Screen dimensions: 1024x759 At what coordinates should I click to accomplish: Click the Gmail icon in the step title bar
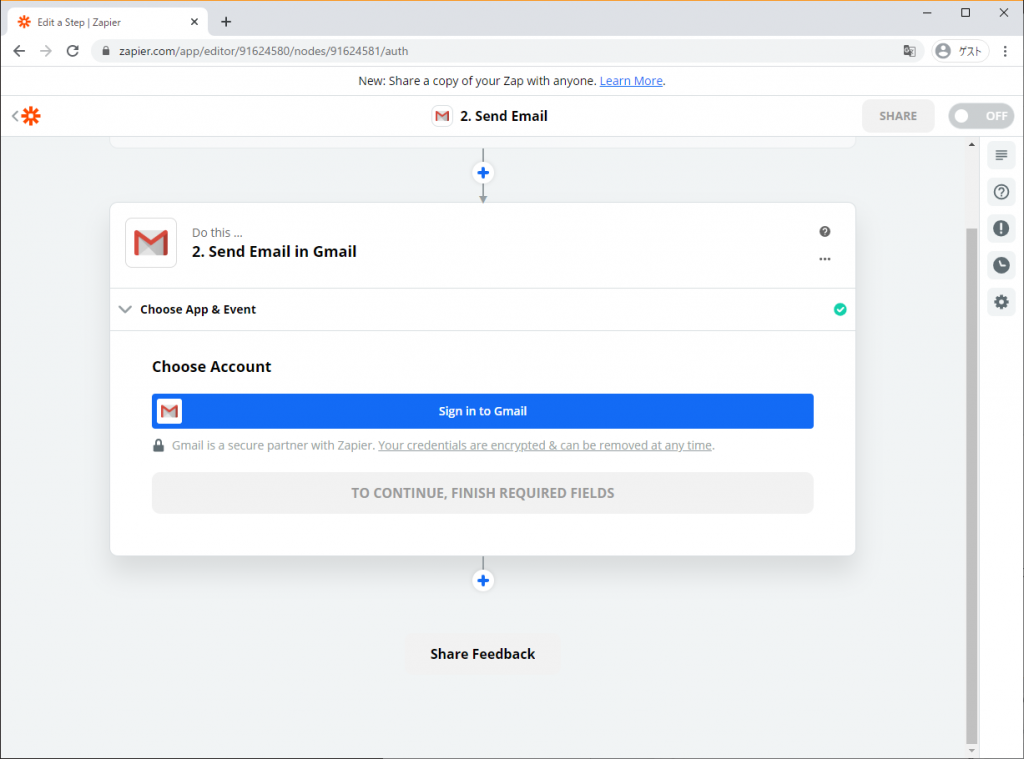coord(442,116)
